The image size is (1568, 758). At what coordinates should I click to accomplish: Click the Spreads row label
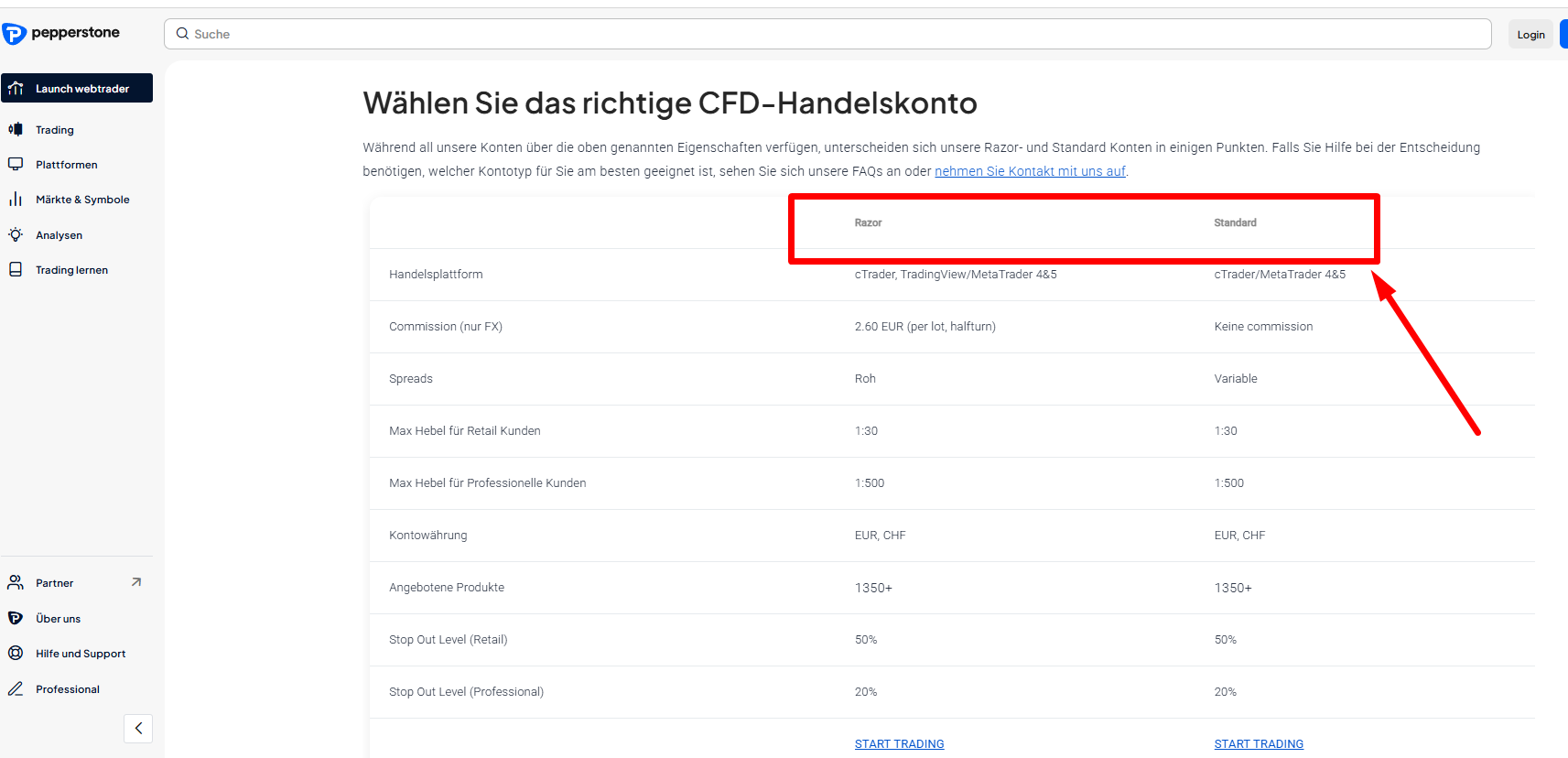click(411, 378)
